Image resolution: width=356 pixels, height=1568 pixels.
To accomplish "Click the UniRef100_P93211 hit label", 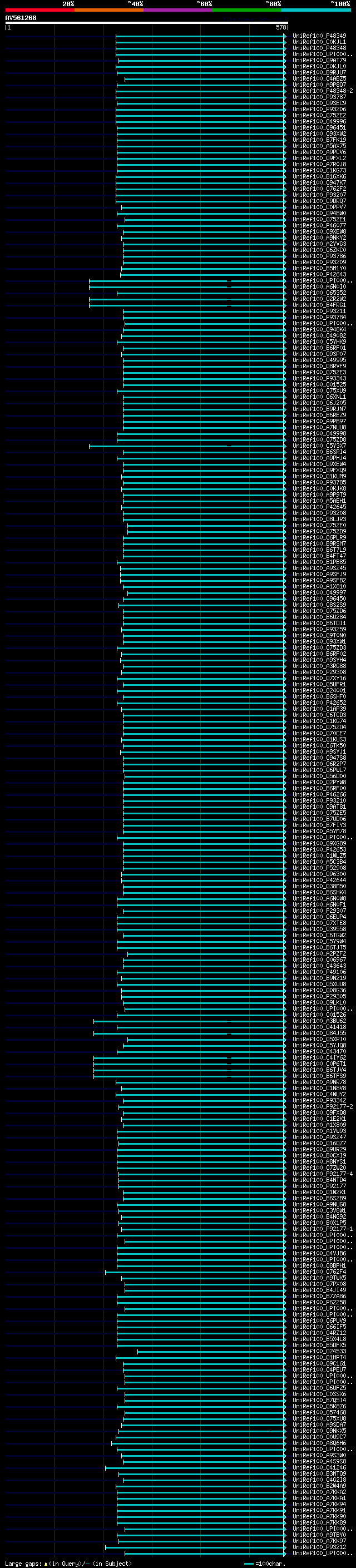I will pos(319,311).
